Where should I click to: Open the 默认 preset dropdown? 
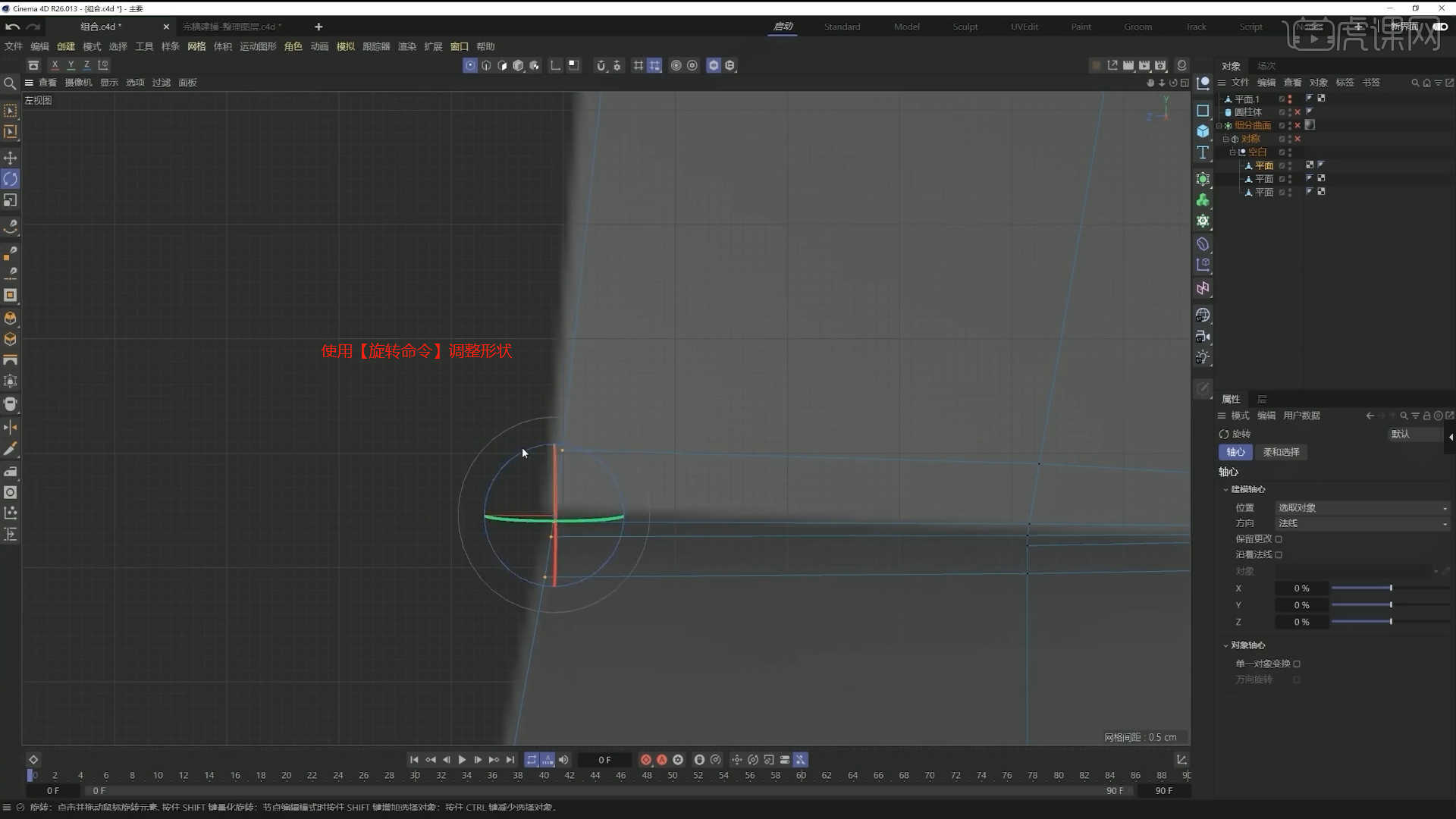click(x=1414, y=435)
